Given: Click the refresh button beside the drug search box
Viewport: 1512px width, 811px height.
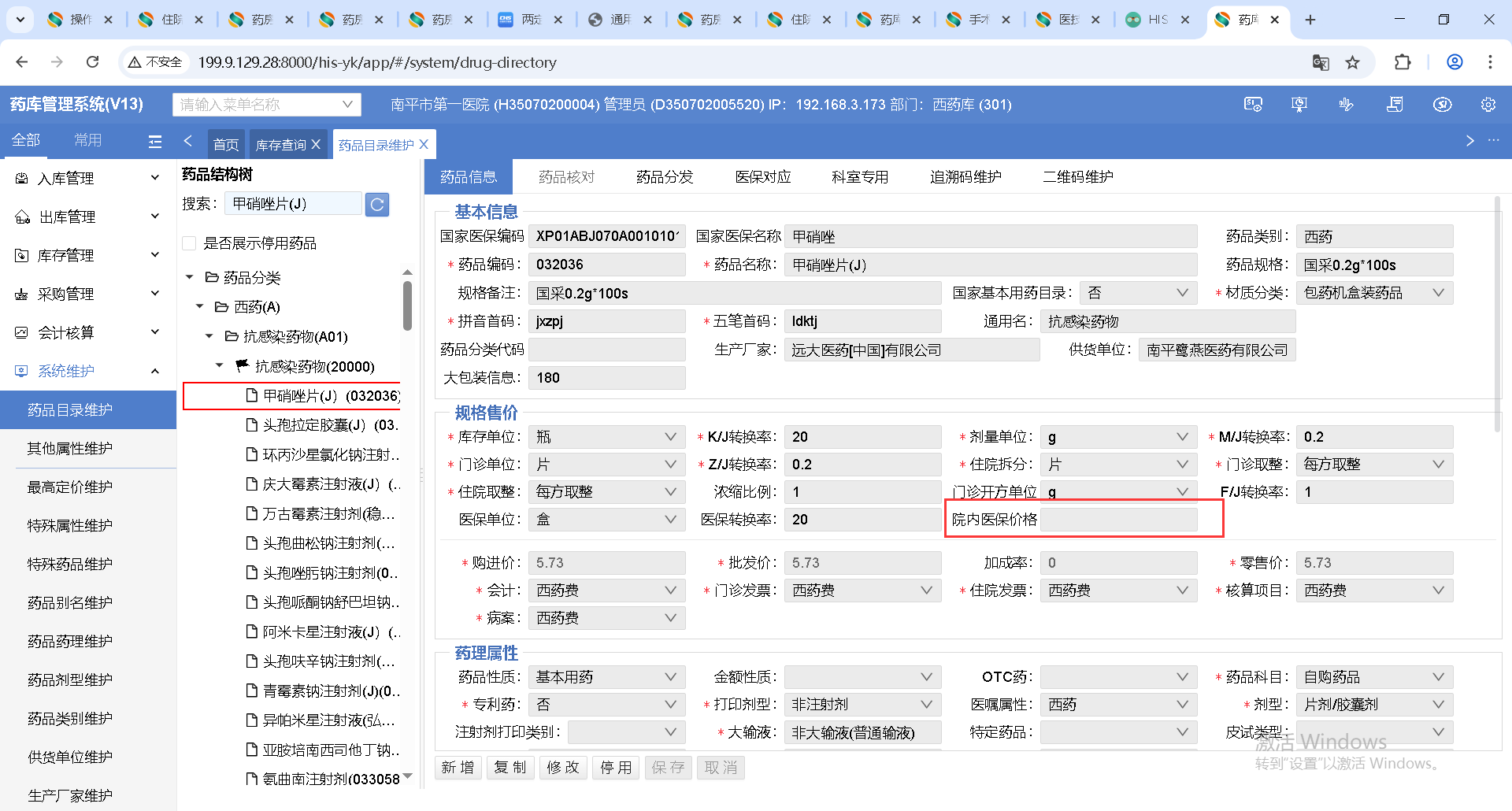Looking at the screenshot, I should coord(377,205).
